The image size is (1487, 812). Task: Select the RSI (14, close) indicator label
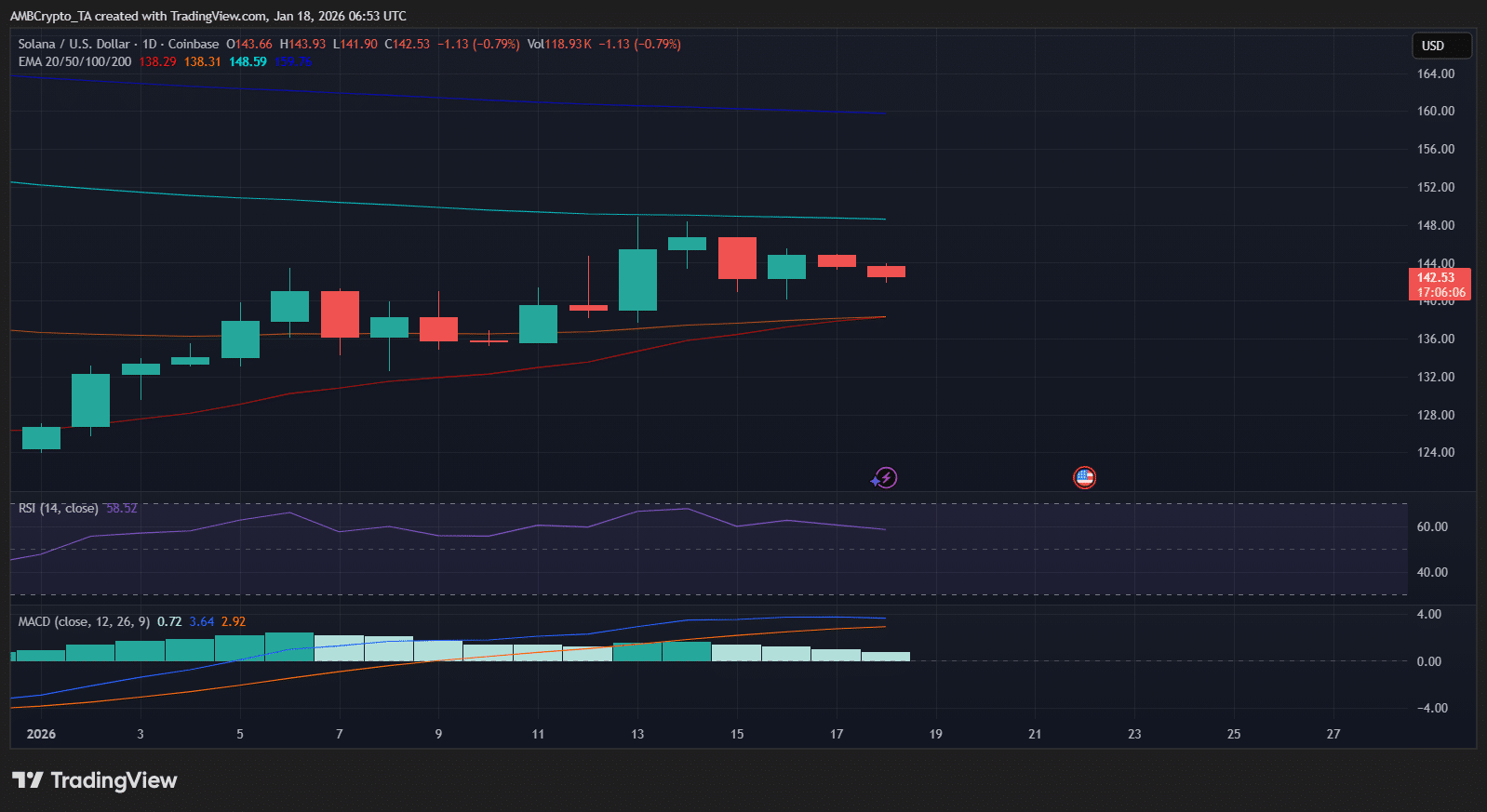tap(58, 508)
